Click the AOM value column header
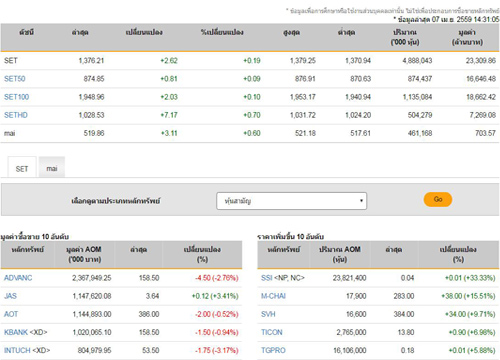This screenshot has width=500, height=360. click(x=84, y=254)
